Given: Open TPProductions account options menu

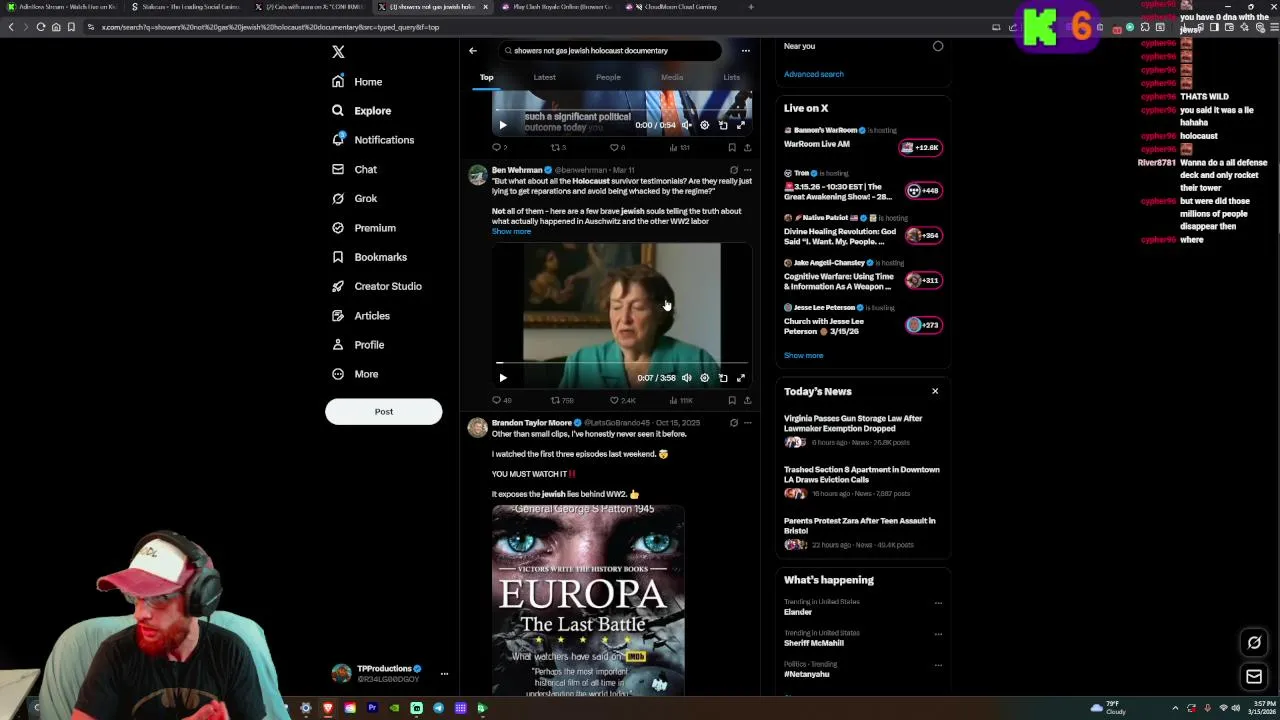Looking at the screenshot, I should pyautogui.click(x=444, y=673).
